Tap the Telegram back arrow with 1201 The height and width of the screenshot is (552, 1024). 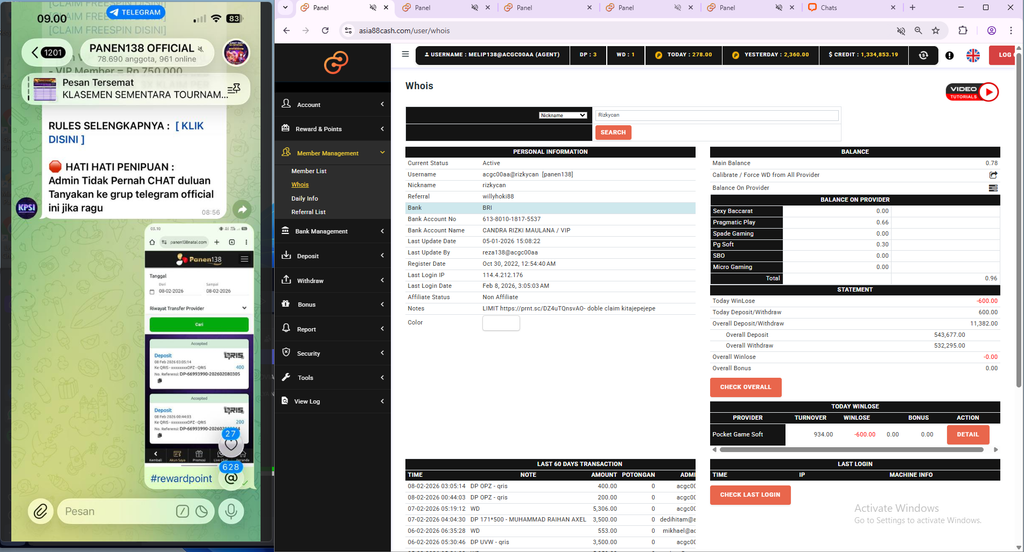tap(48, 53)
